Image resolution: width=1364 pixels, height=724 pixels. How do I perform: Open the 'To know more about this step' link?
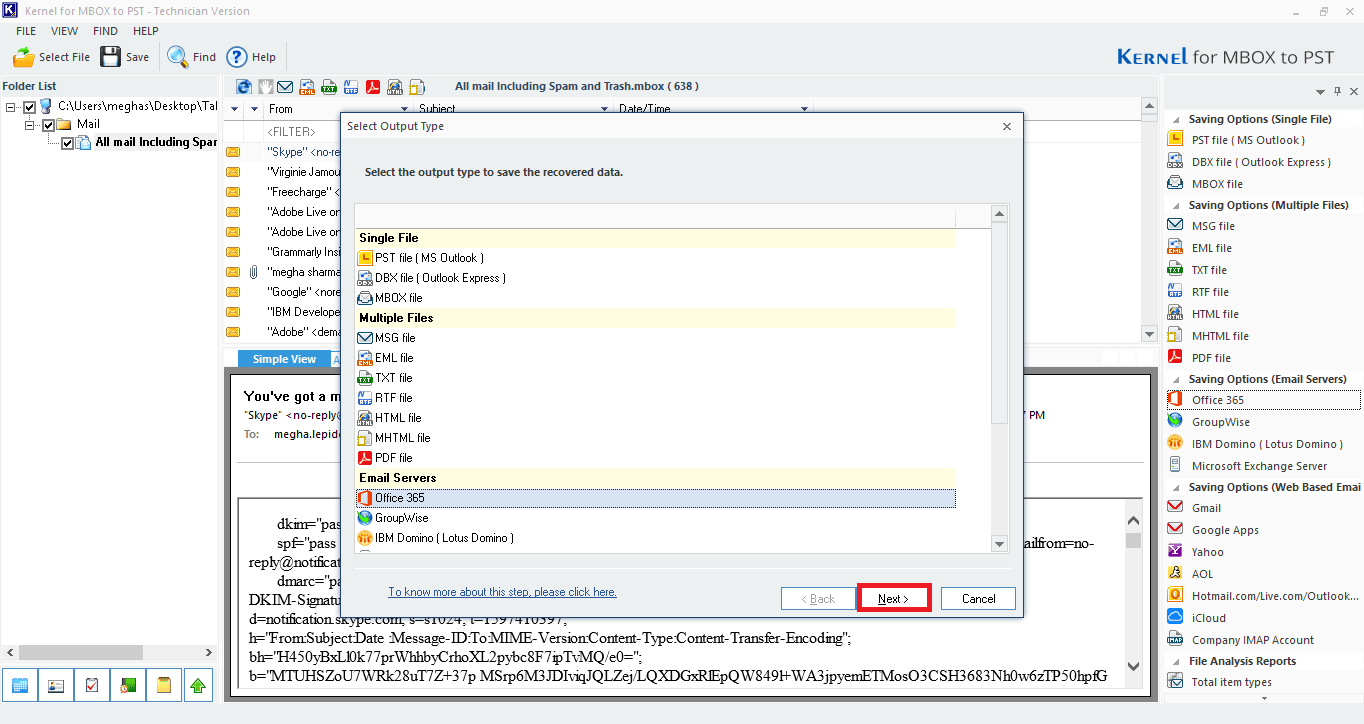[x=502, y=592]
